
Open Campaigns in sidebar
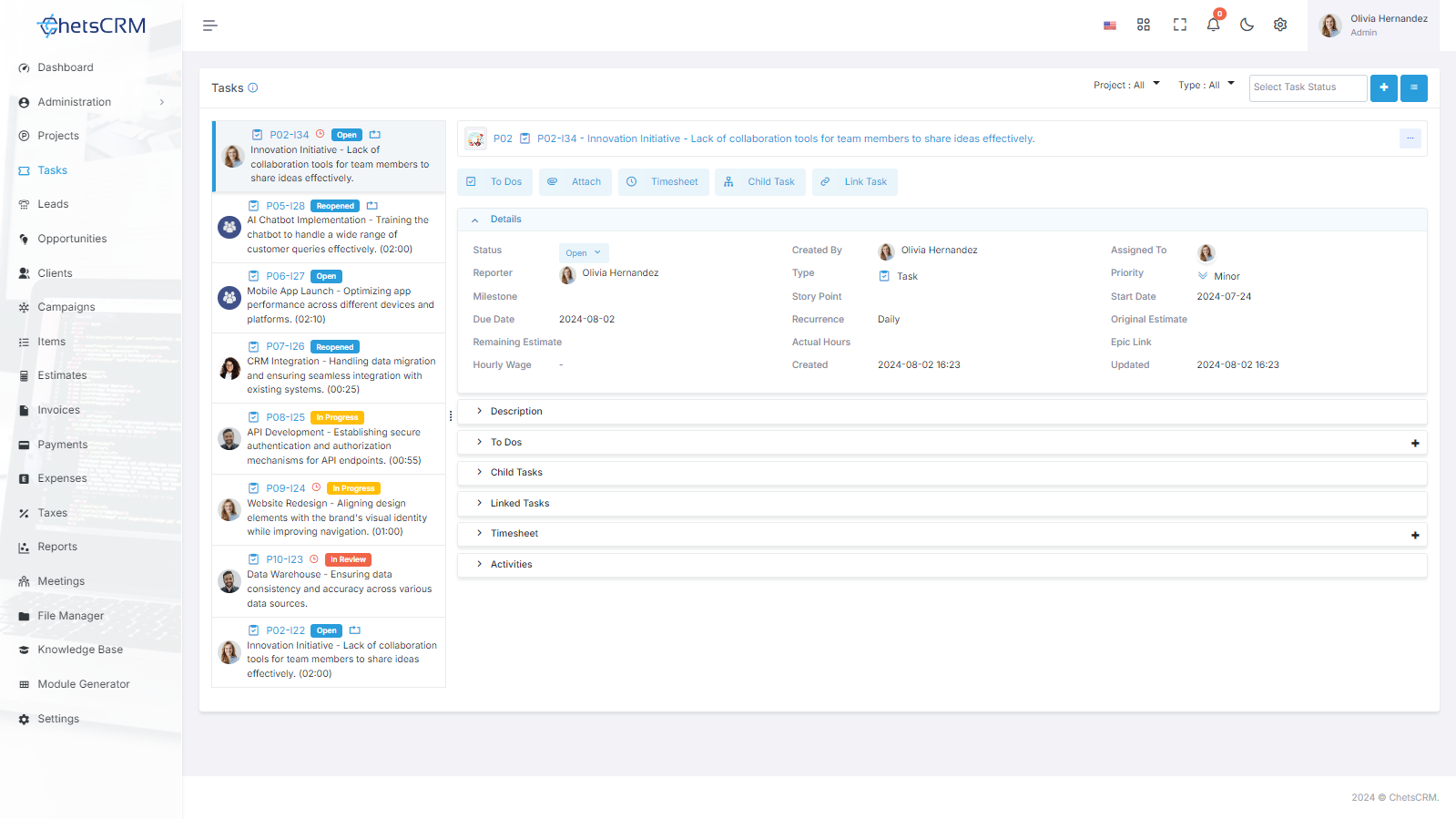pyautogui.click(x=66, y=307)
